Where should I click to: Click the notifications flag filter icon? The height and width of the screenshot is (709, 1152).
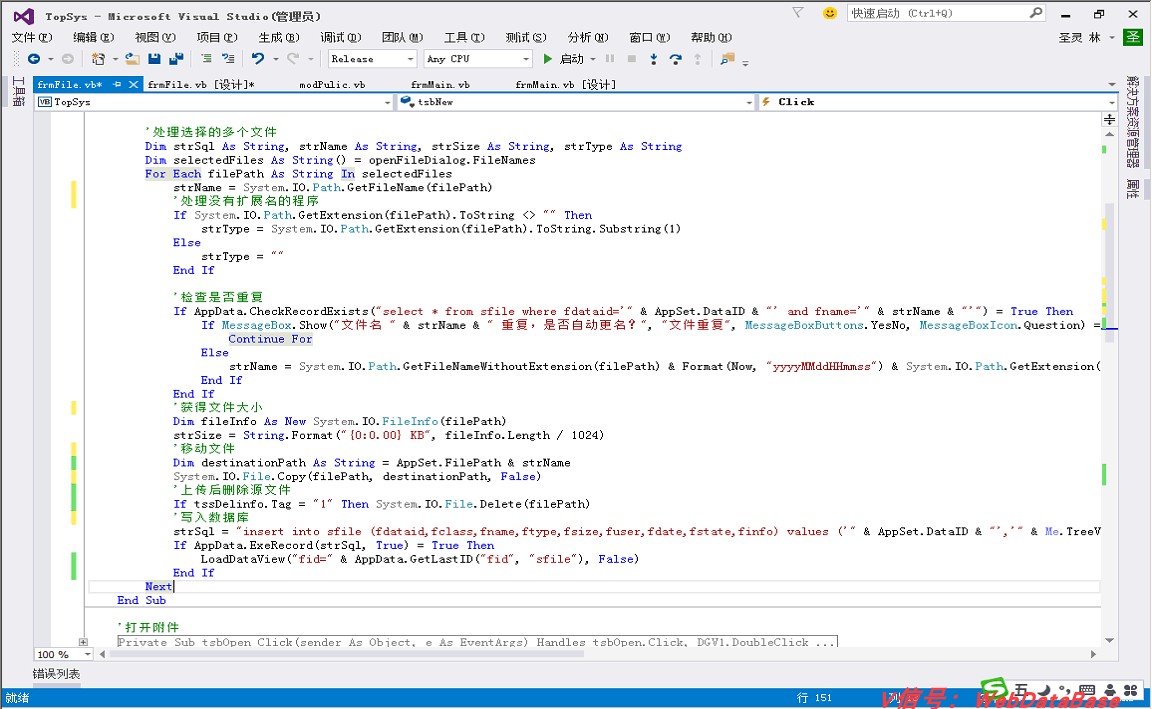pyautogui.click(x=797, y=13)
